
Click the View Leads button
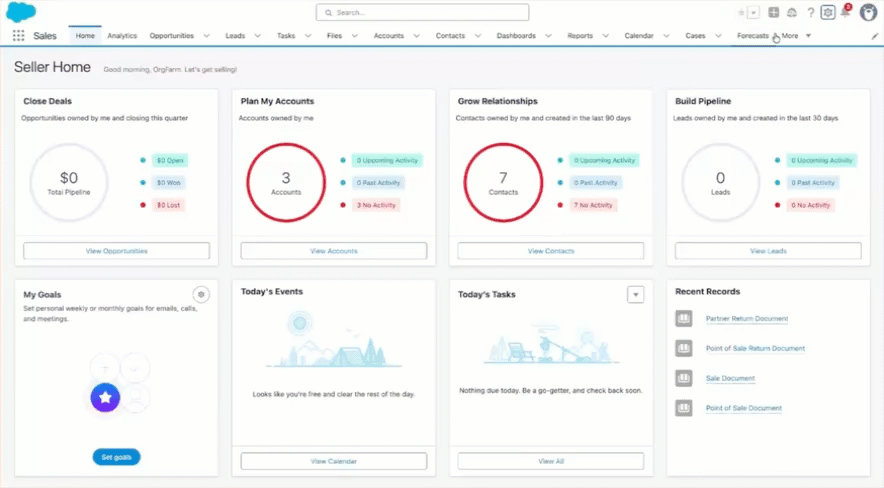768,251
